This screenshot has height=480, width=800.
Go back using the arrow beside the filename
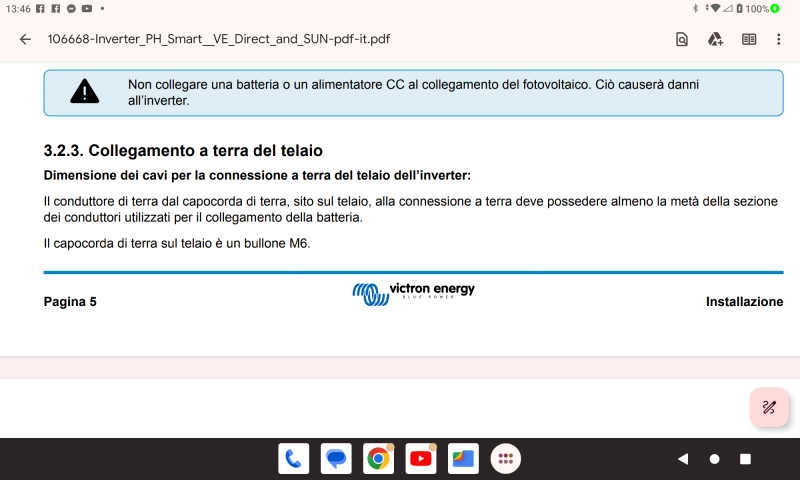[x=25, y=39]
